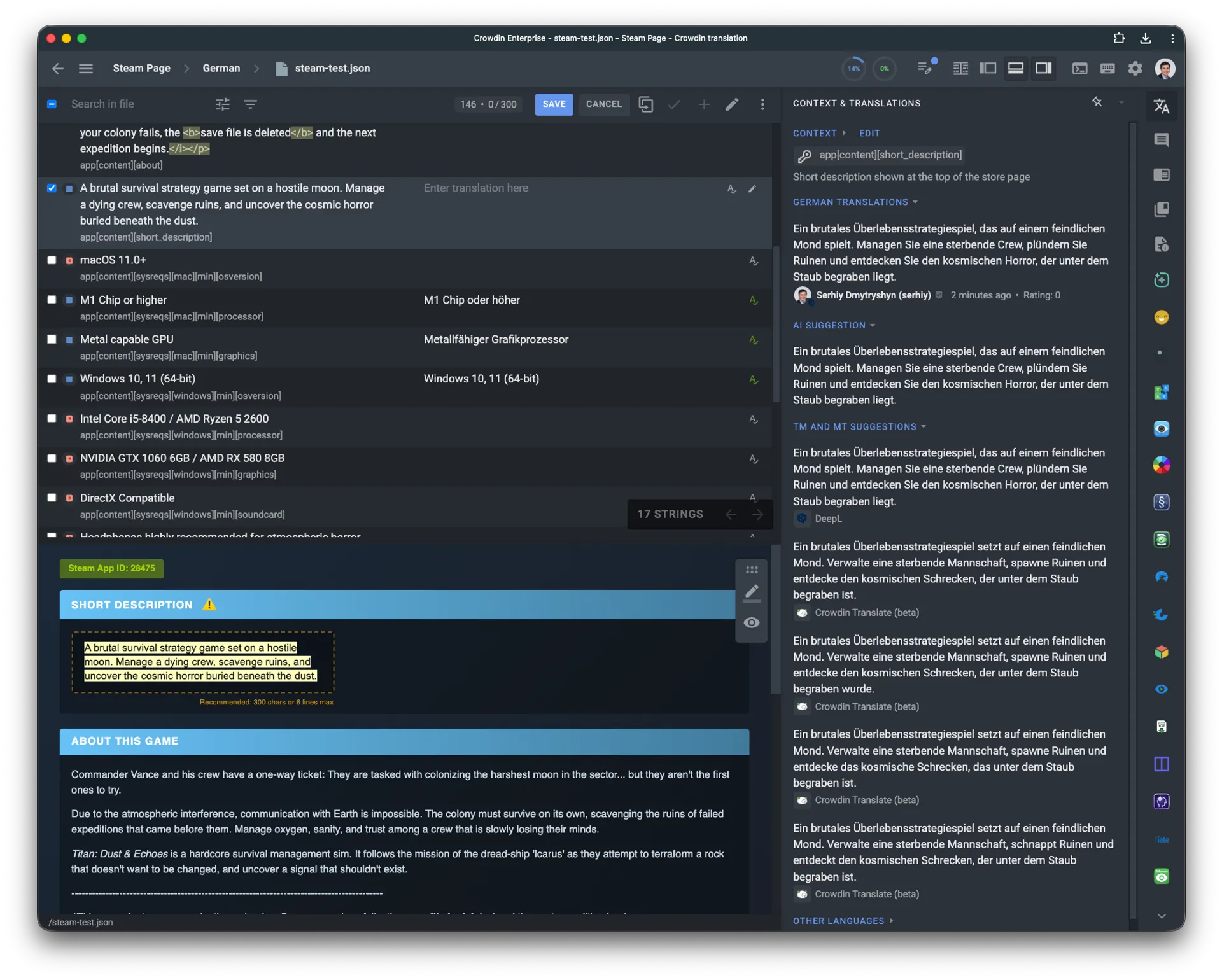Uncheck the selected brutal survival strategy string
1222x980 pixels.
pos(52,188)
